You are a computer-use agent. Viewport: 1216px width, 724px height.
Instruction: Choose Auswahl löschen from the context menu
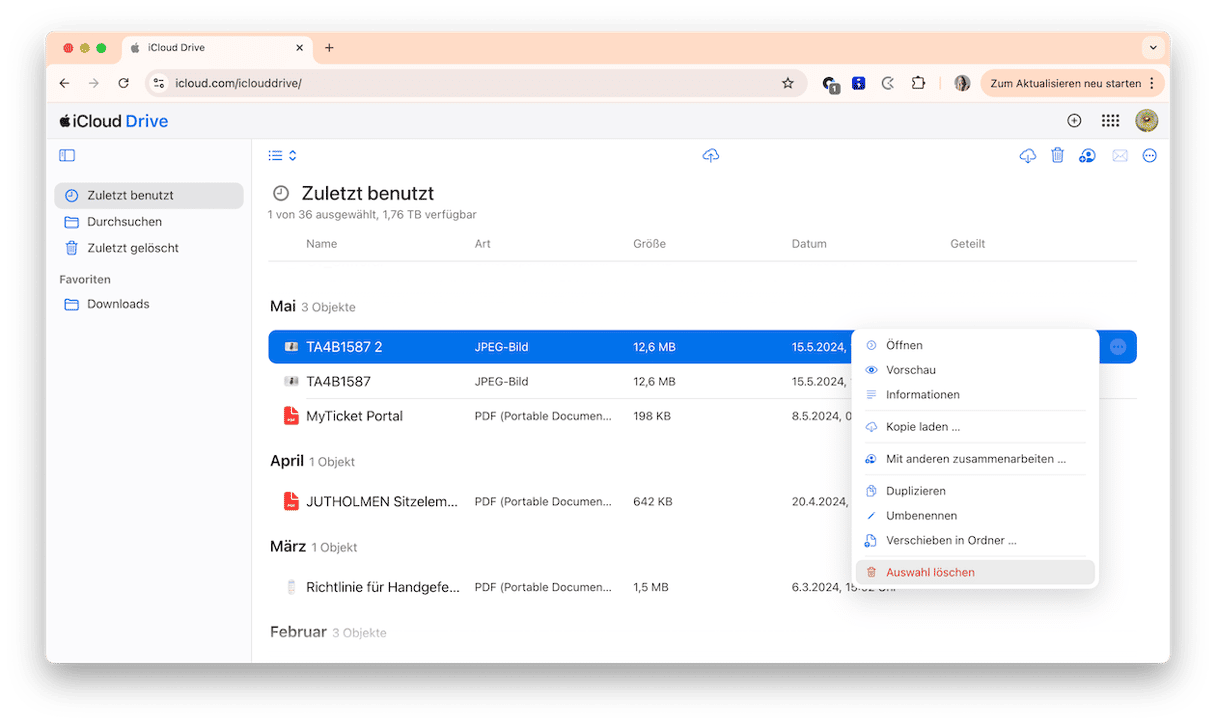click(x=975, y=572)
